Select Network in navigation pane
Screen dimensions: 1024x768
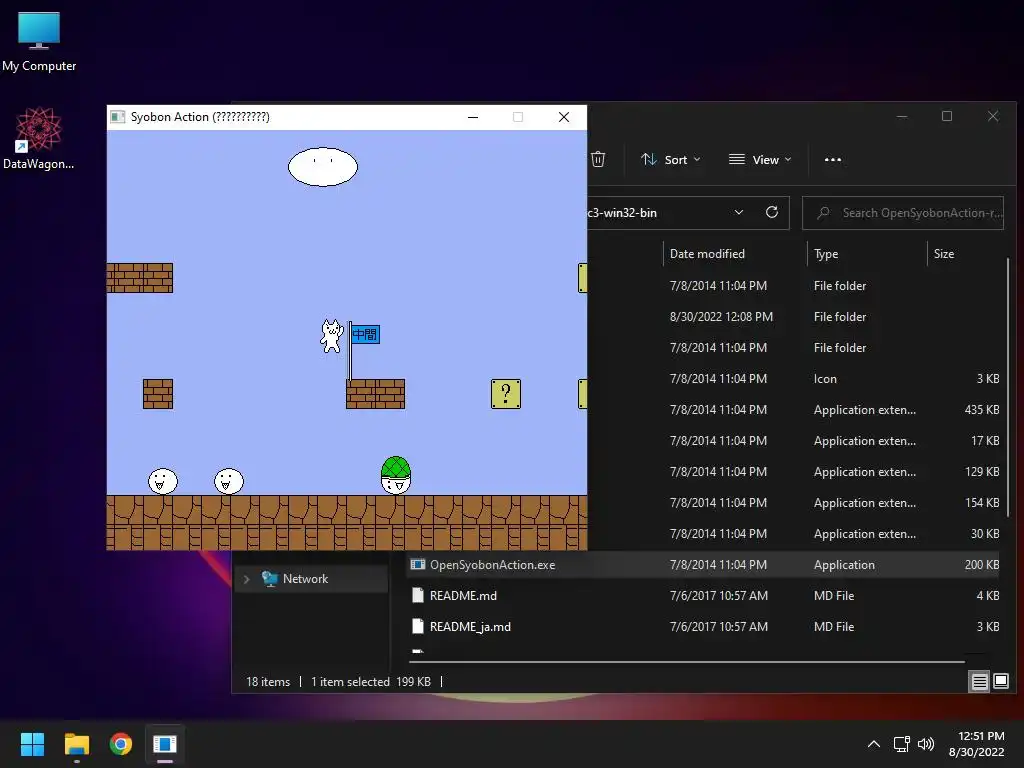coord(311,579)
